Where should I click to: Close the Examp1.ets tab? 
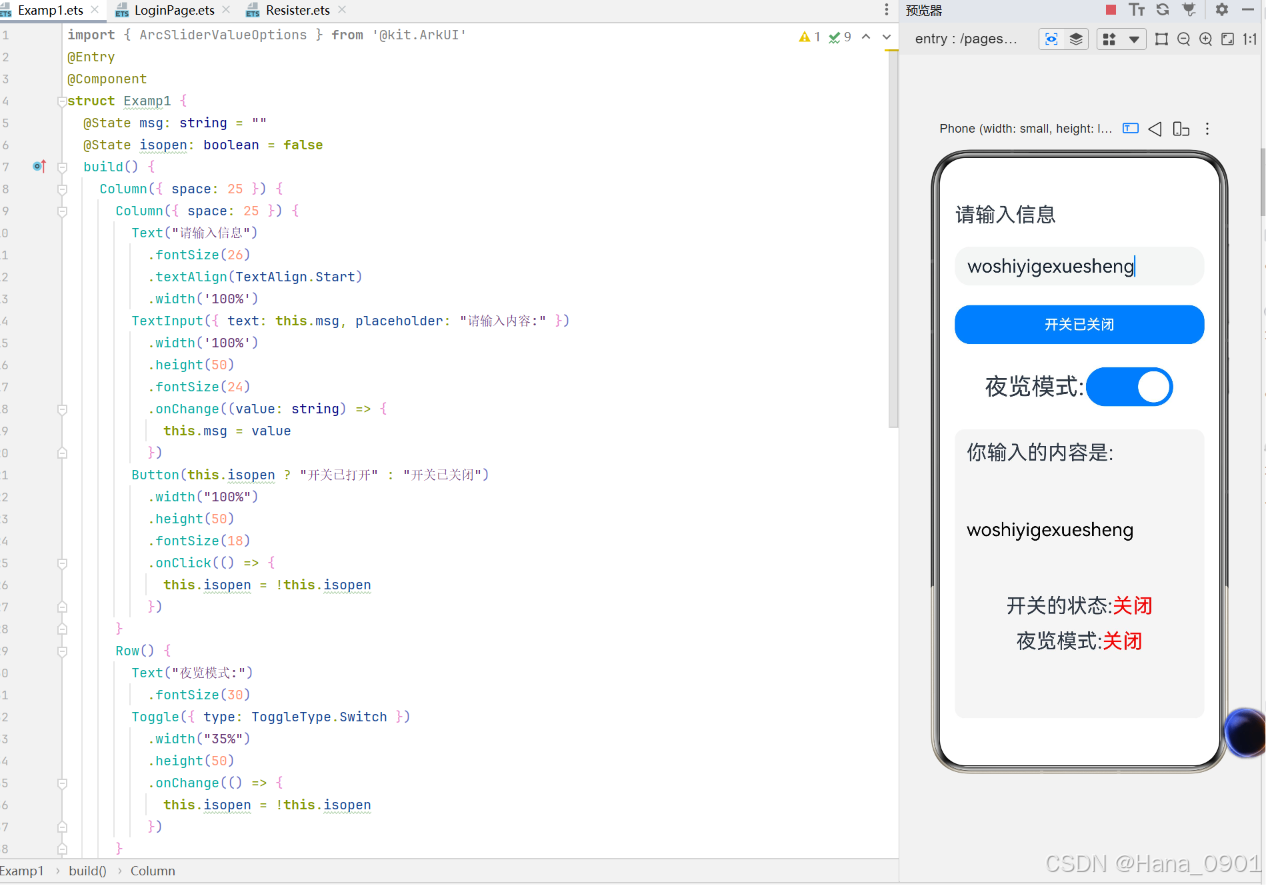(96, 10)
